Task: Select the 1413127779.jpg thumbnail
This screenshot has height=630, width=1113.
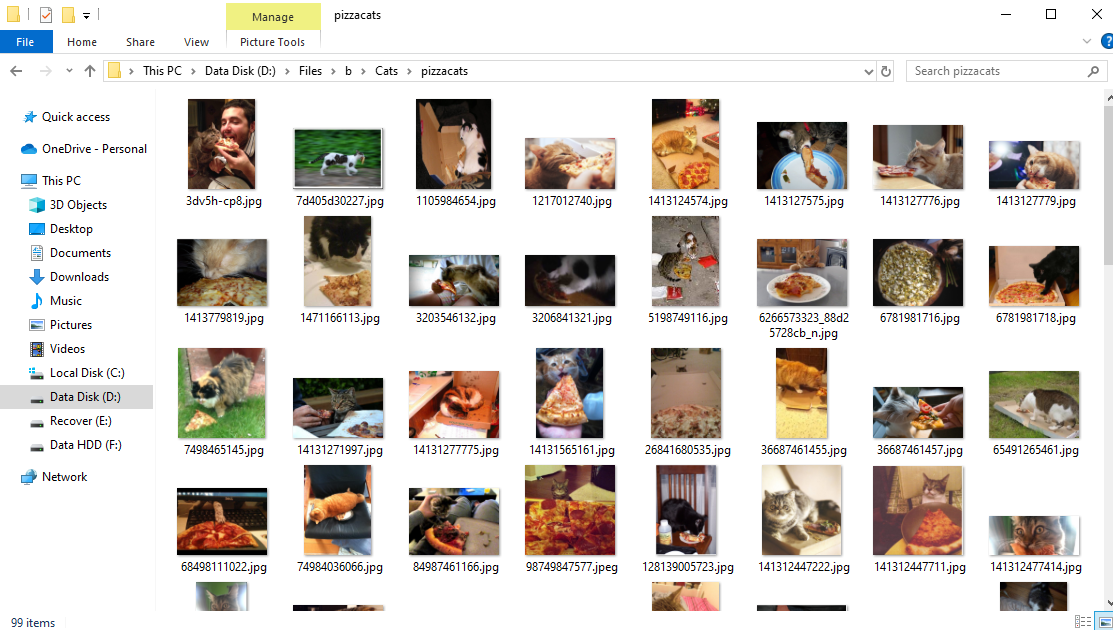Action: (1034, 165)
